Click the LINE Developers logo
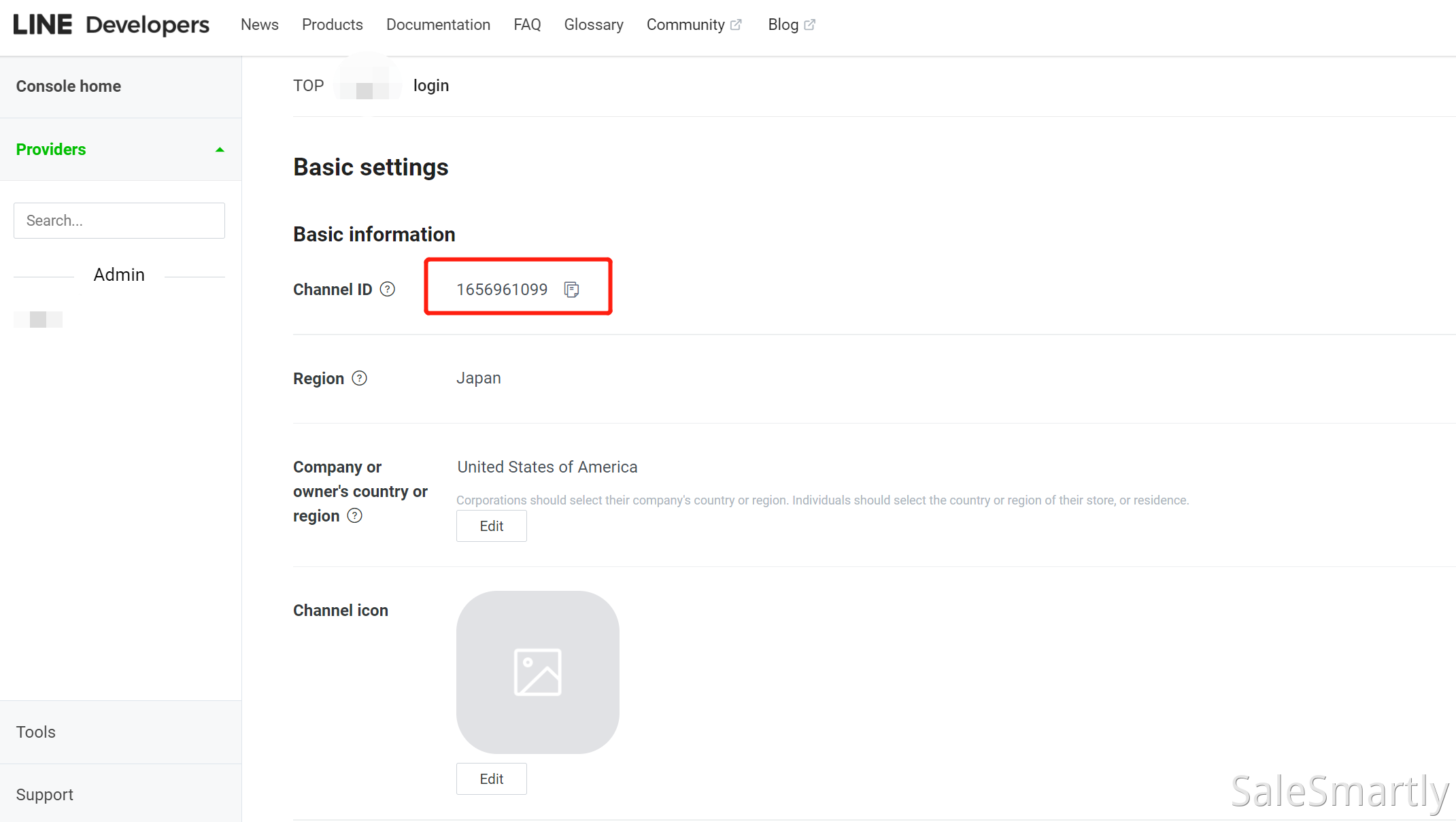Screen dimensions: 1456x822 coord(111,24)
